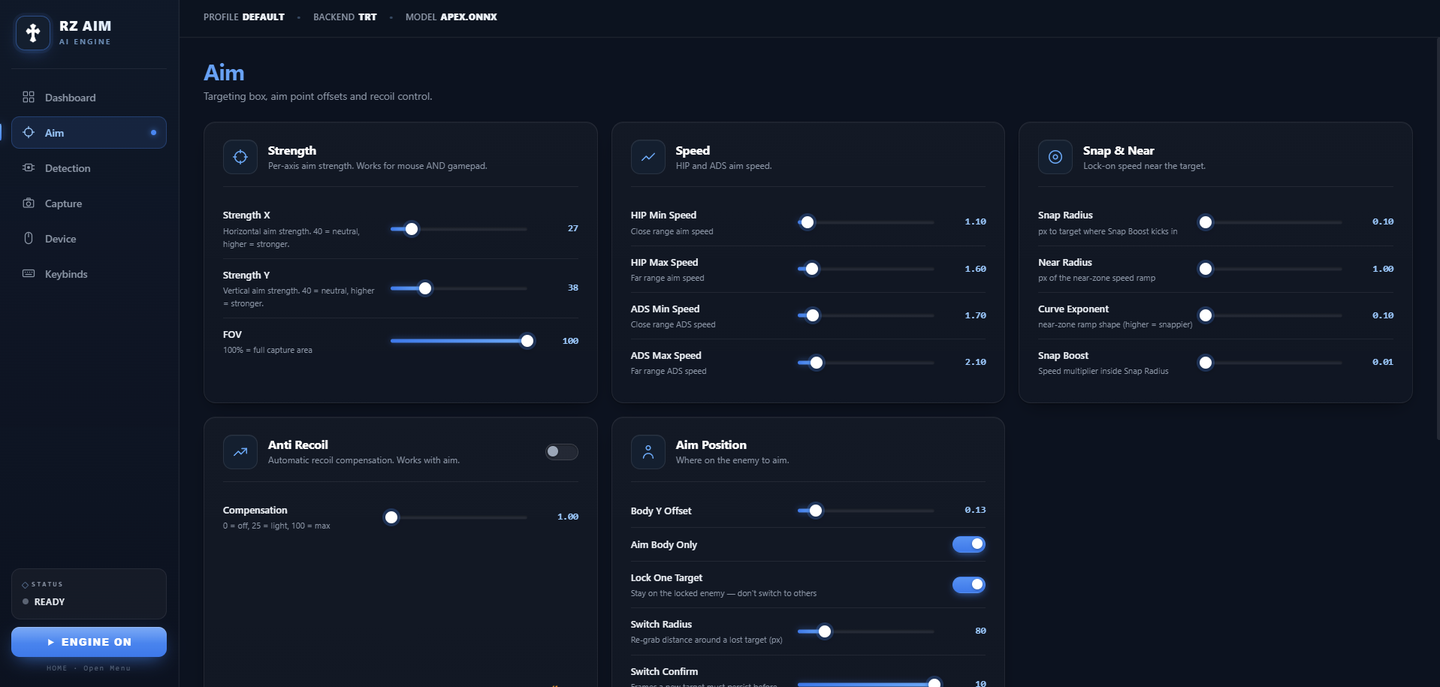This screenshot has width=1440, height=687.
Task: Click the ENGINE ON button
Action: (x=89, y=642)
